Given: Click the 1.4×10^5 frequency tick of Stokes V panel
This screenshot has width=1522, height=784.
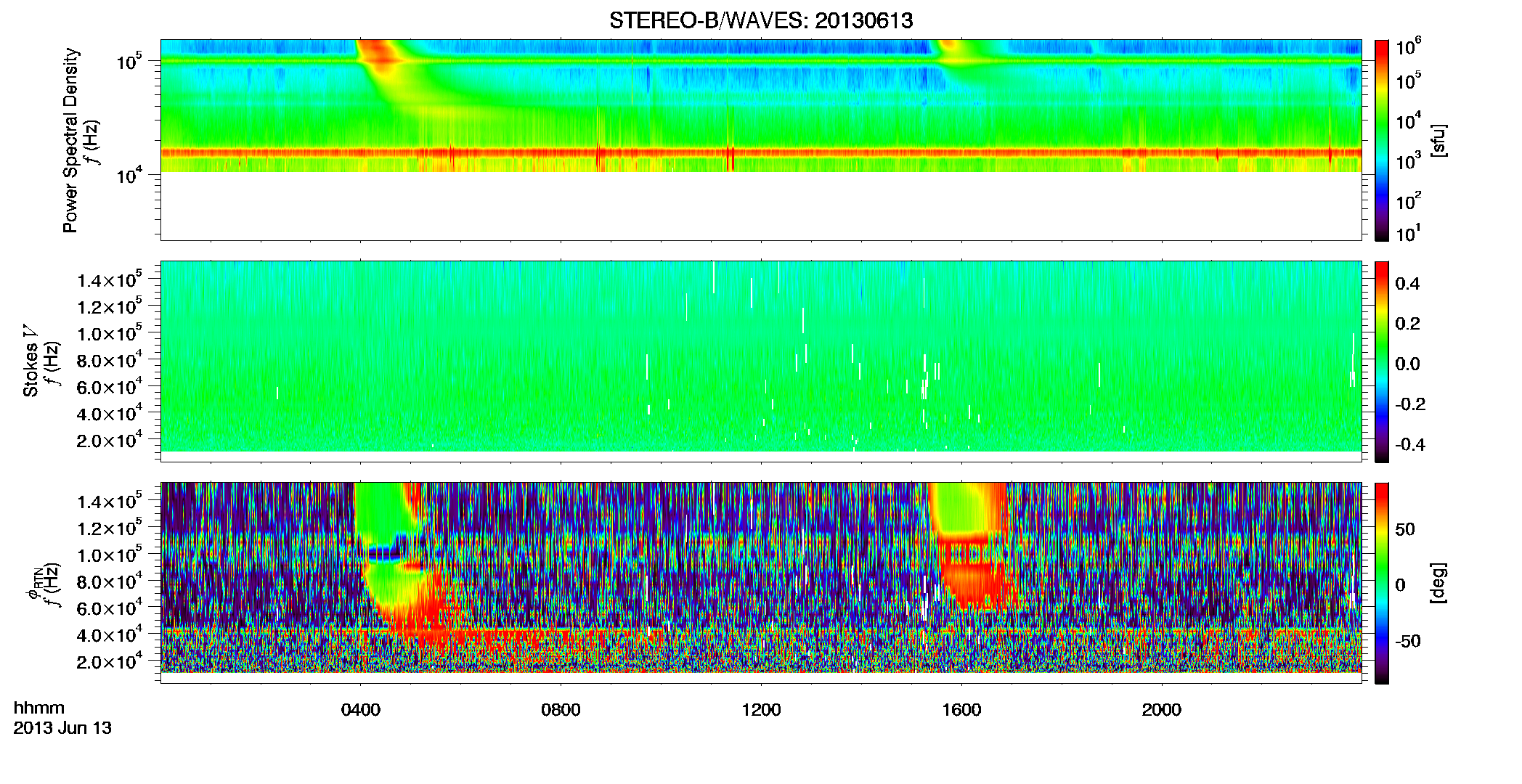Looking at the screenshot, I should 110,280.
